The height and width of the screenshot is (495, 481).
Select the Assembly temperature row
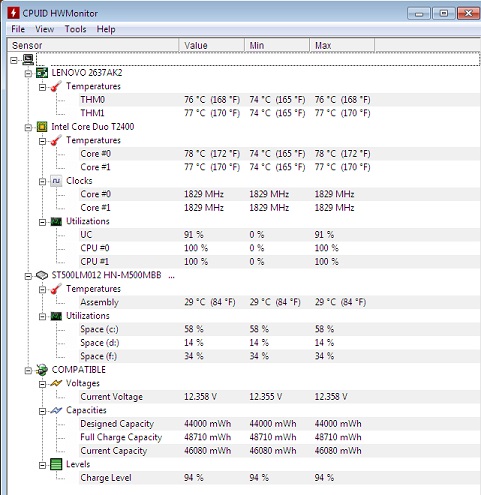point(279,302)
